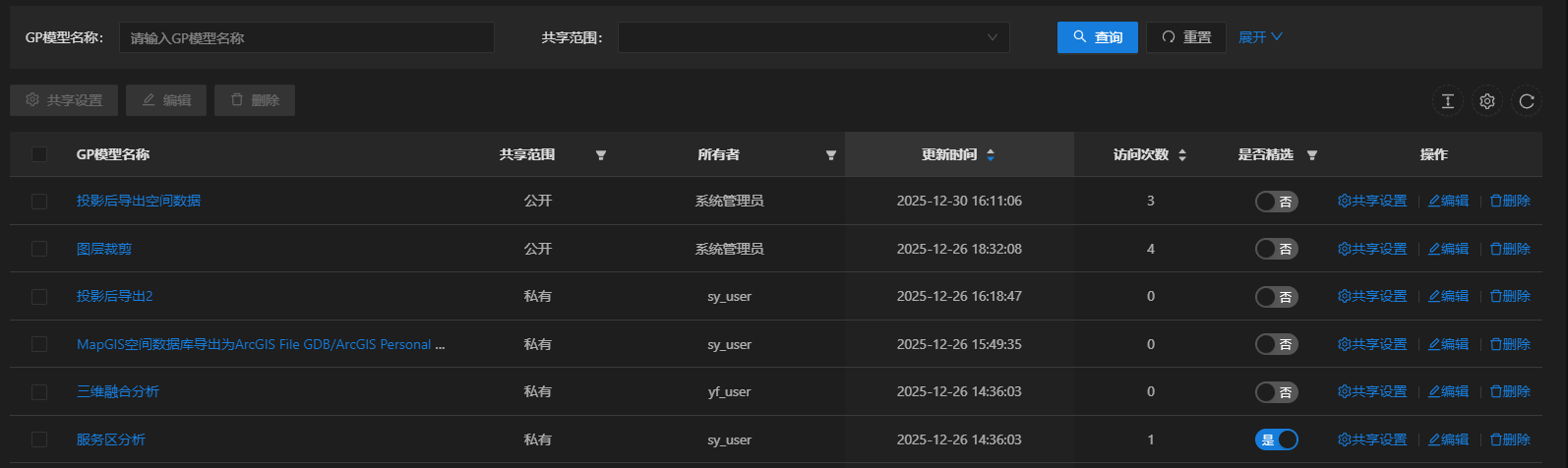1568x468 pixels.
Task: Click the 是否精选 column filter icon
Action: tap(1312, 155)
